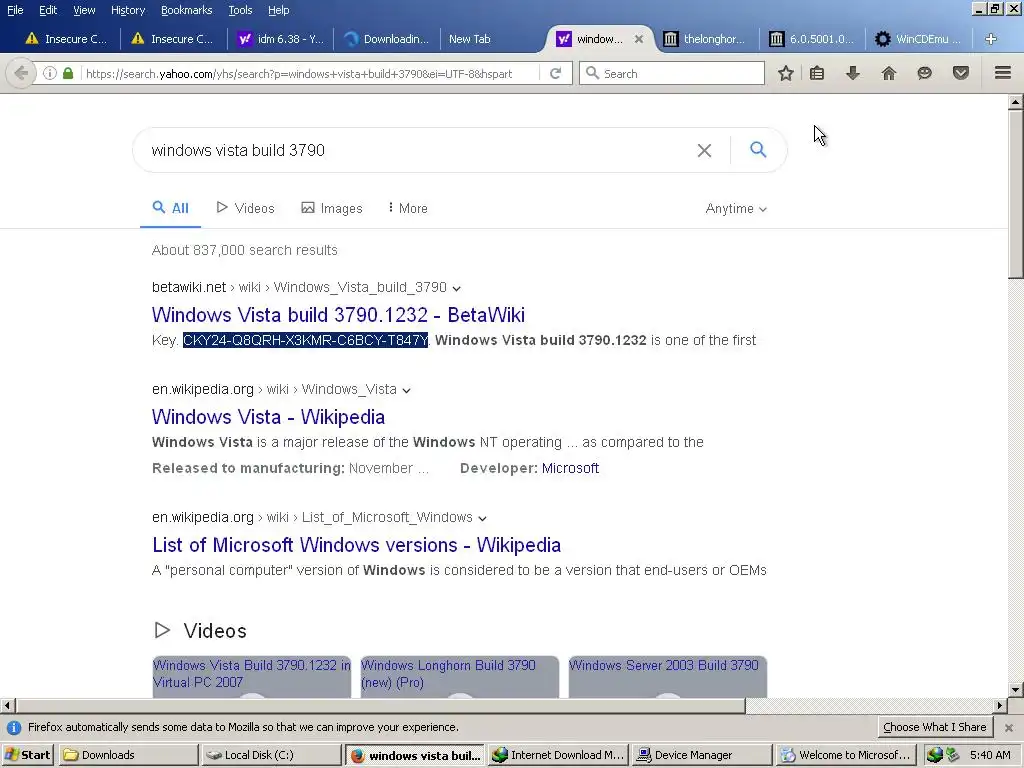Image resolution: width=1024 pixels, height=768 pixels.
Task: Click the Choose What I Share button
Action: point(935,727)
